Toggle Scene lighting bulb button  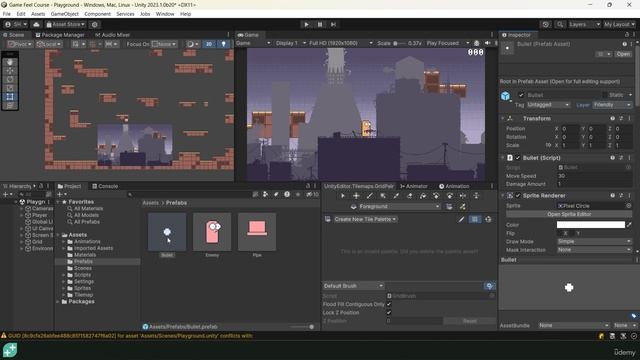click(223, 44)
